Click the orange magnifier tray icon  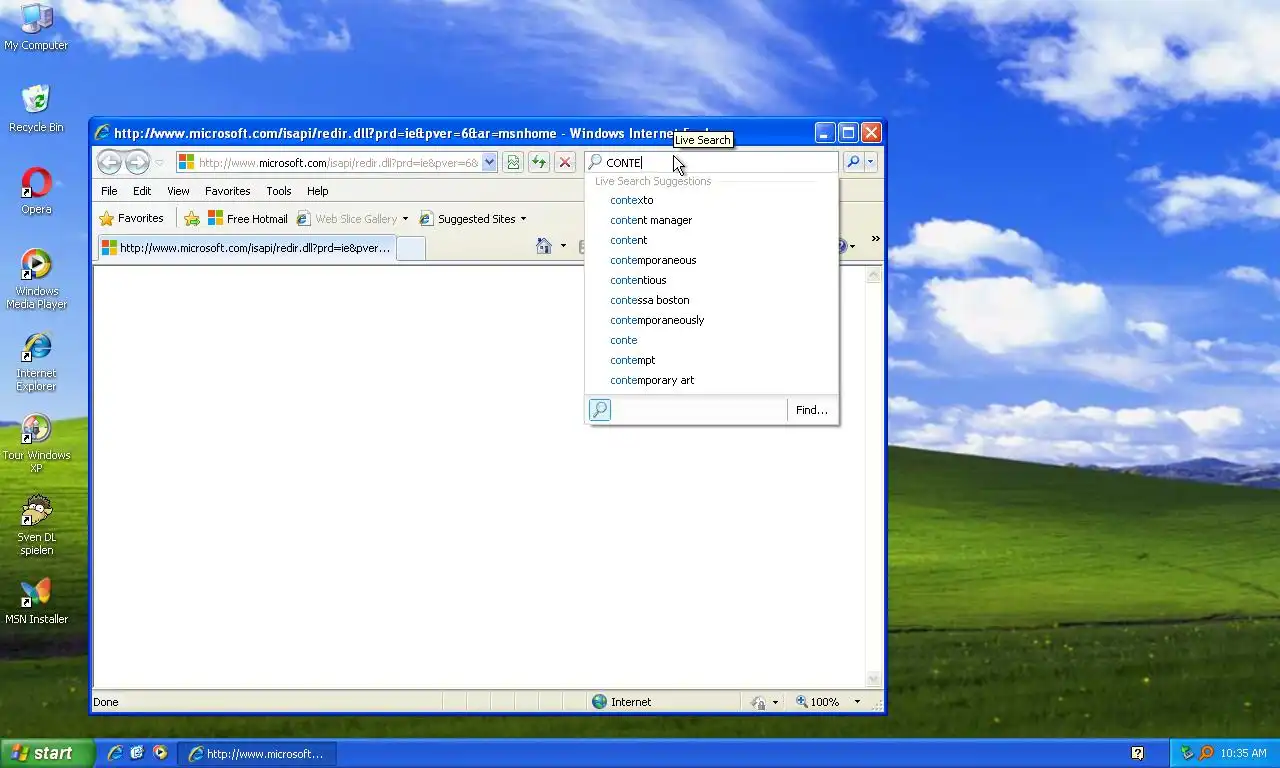tap(1206, 753)
